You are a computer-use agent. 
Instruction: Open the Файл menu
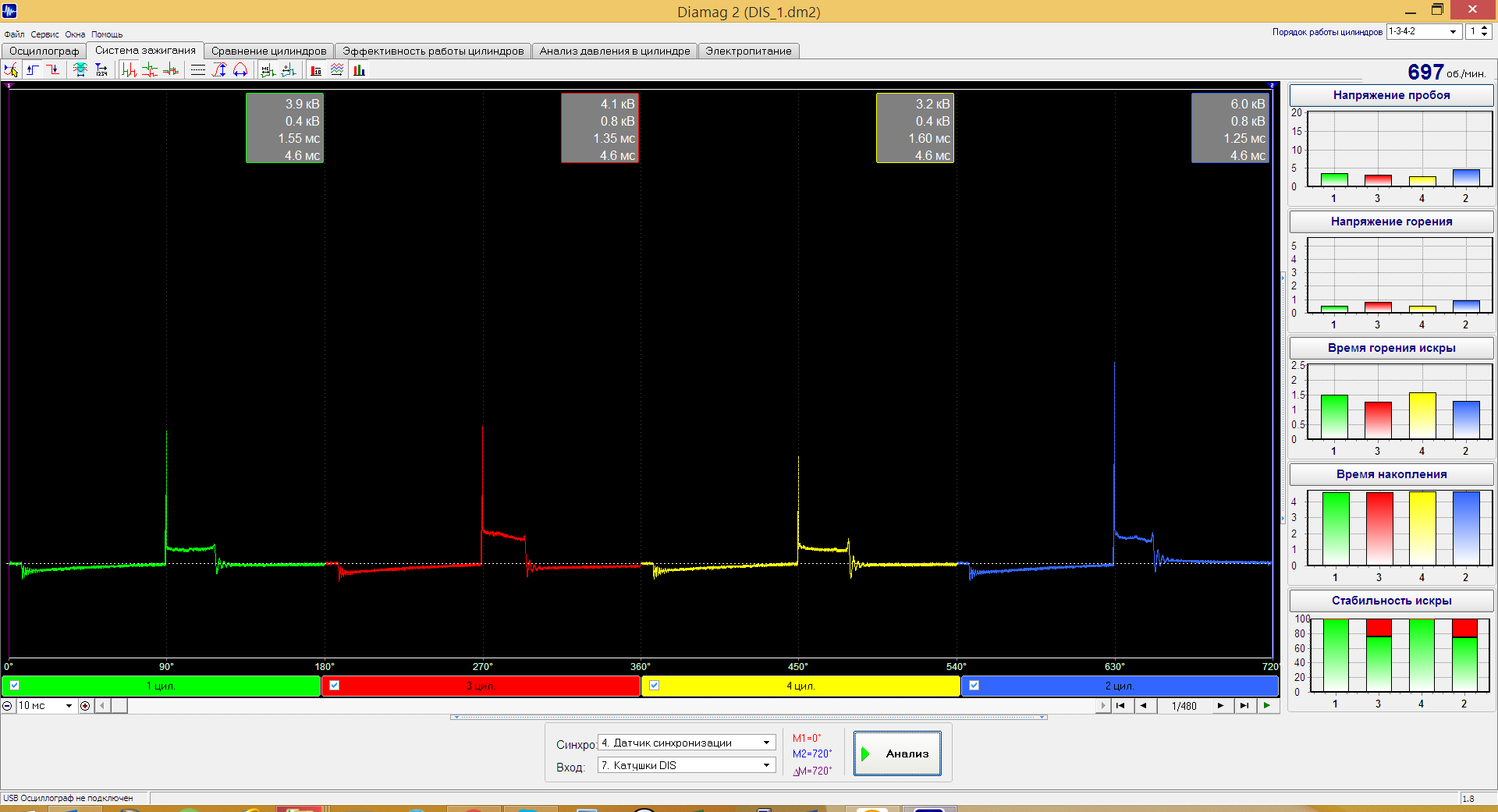point(14,34)
